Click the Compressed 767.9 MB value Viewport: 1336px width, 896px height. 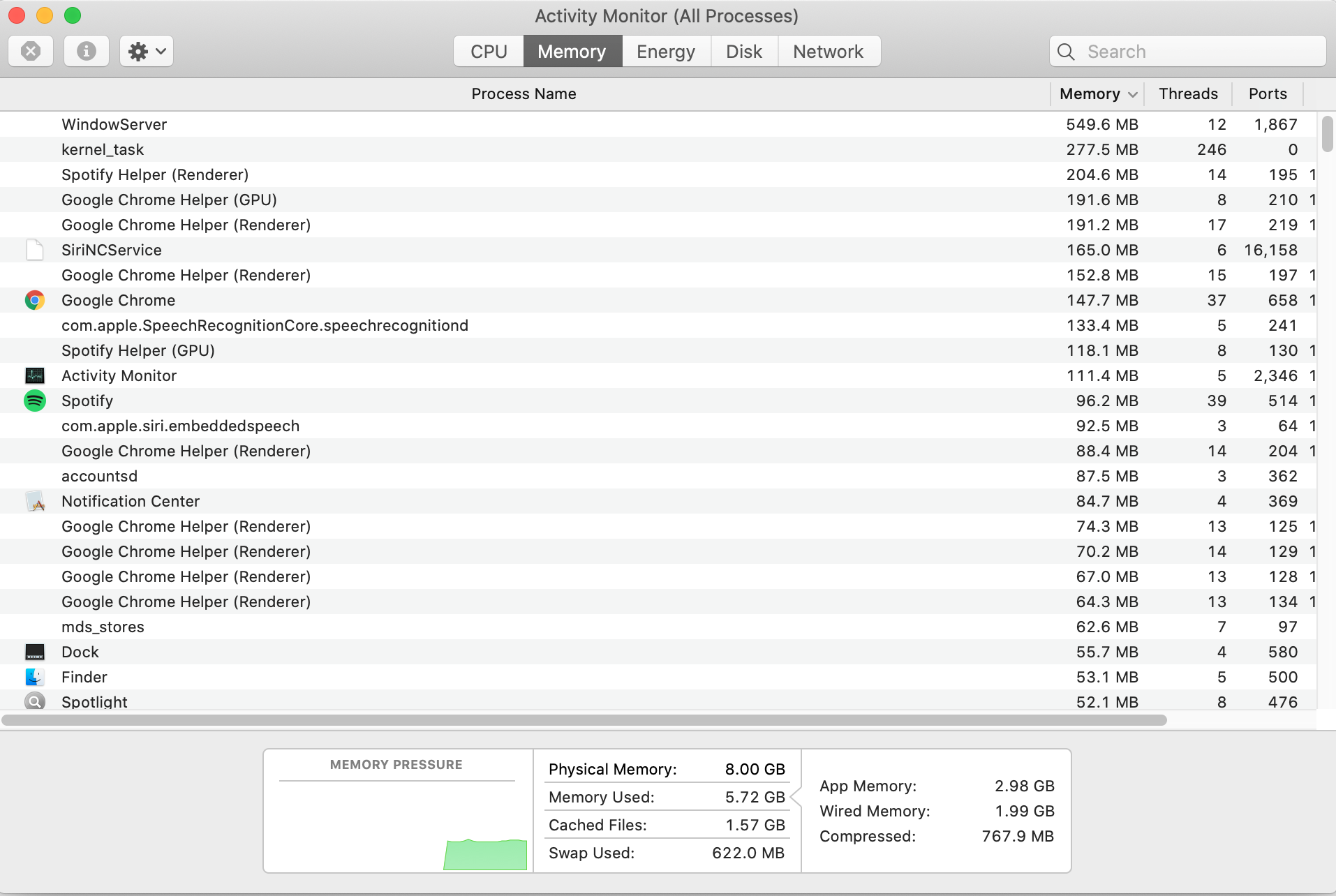pyautogui.click(x=1018, y=836)
